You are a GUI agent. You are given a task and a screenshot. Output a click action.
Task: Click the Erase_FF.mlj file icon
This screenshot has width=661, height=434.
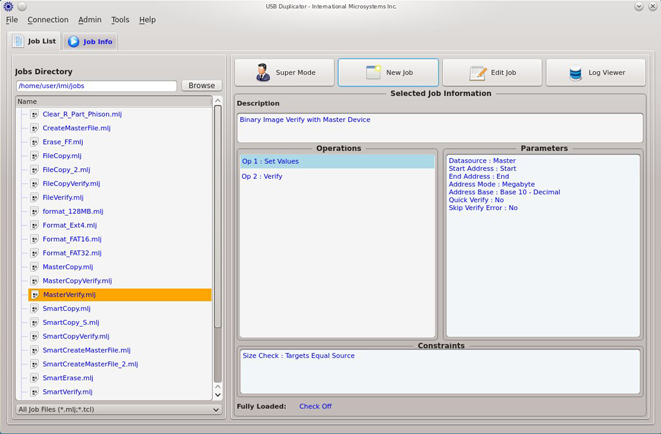pyautogui.click(x=35, y=142)
